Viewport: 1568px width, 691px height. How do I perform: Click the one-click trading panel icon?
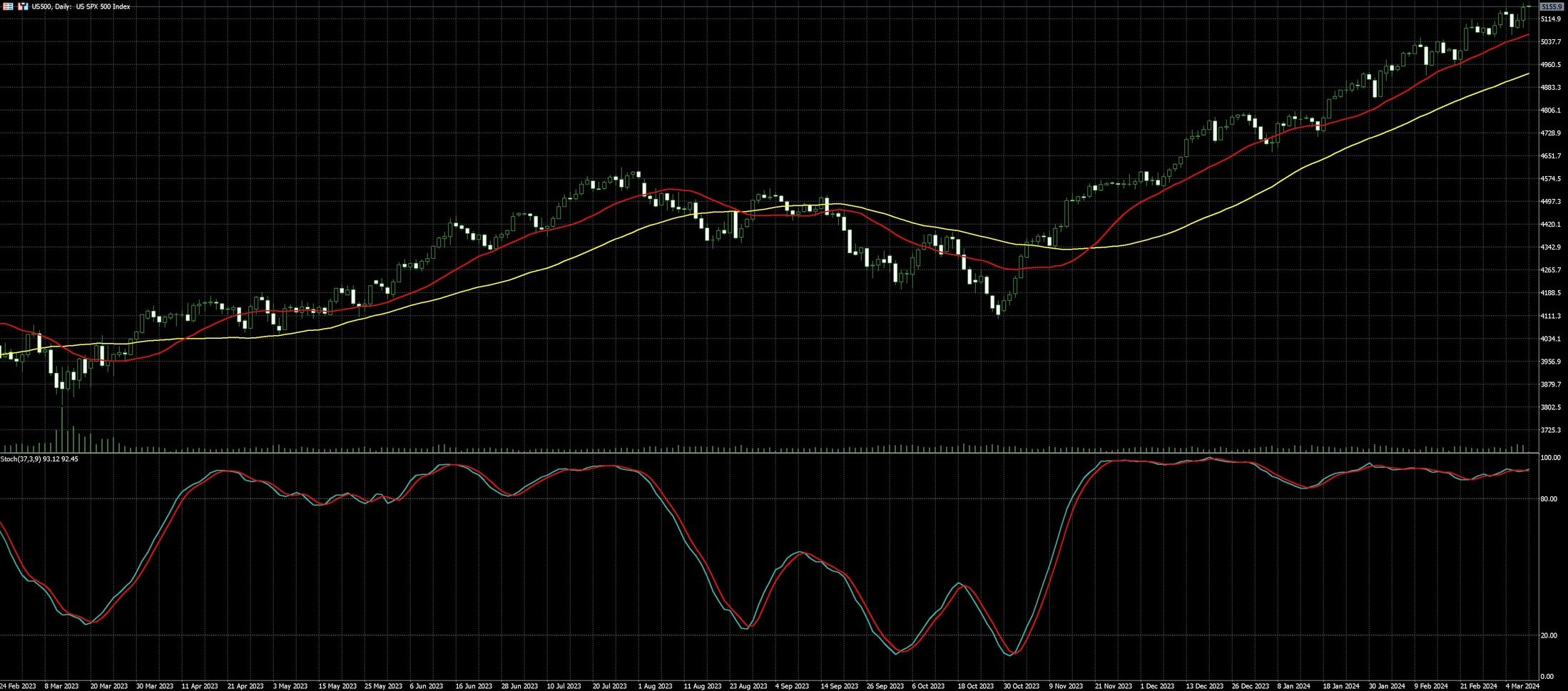click(x=23, y=6)
